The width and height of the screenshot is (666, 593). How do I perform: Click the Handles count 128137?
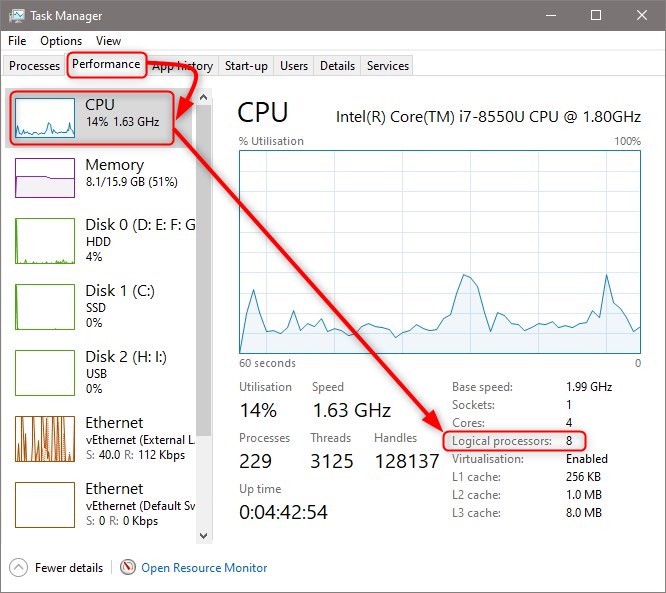(407, 461)
